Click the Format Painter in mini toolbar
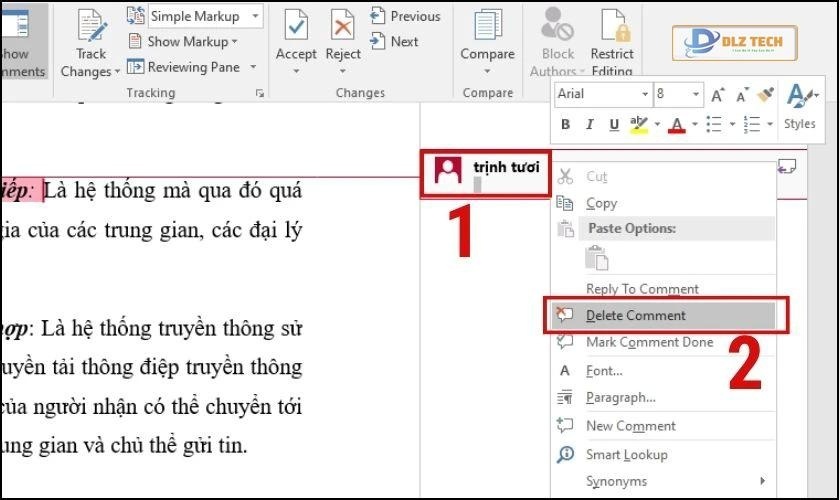 [766, 95]
